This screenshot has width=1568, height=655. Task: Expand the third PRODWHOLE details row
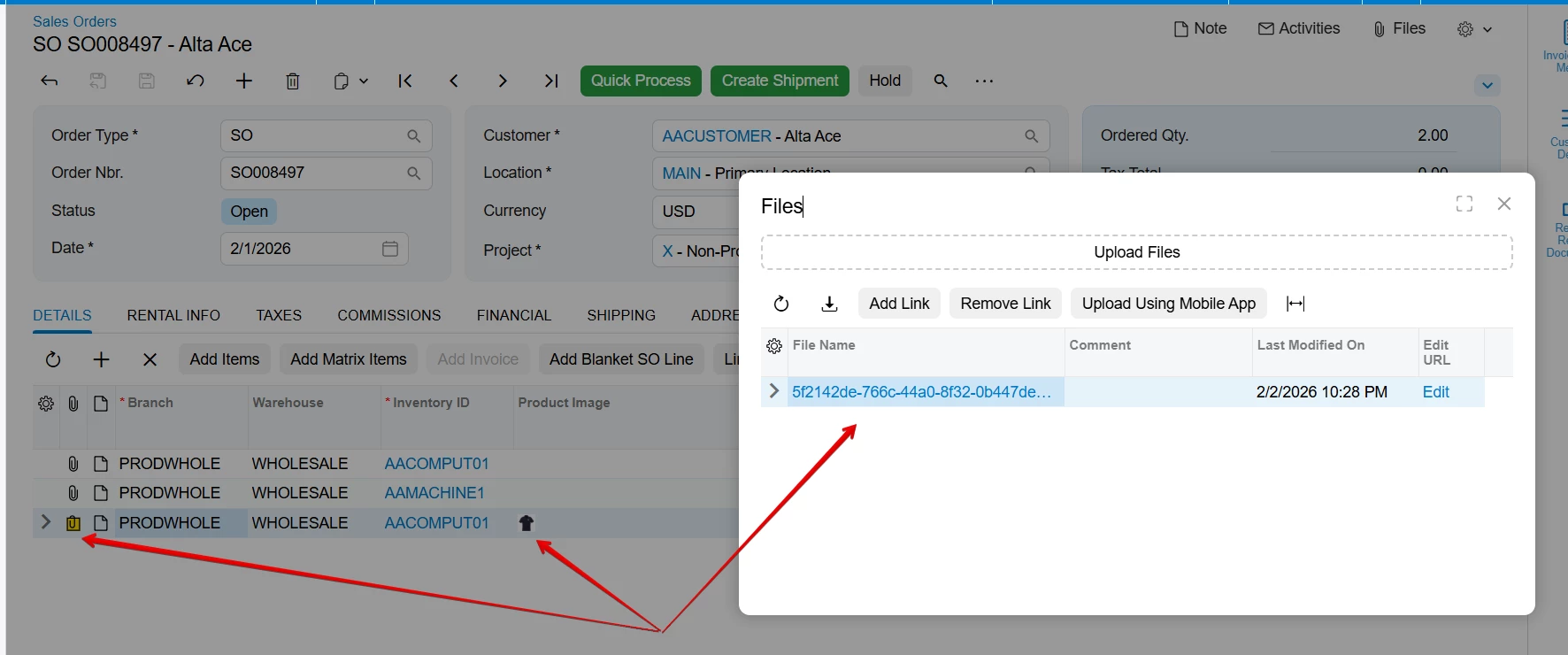point(46,522)
